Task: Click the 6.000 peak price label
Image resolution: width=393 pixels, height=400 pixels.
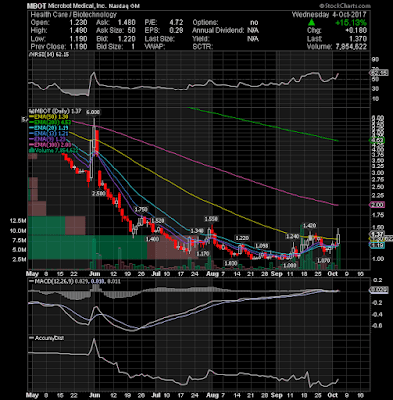Action: (x=93, y=112)
